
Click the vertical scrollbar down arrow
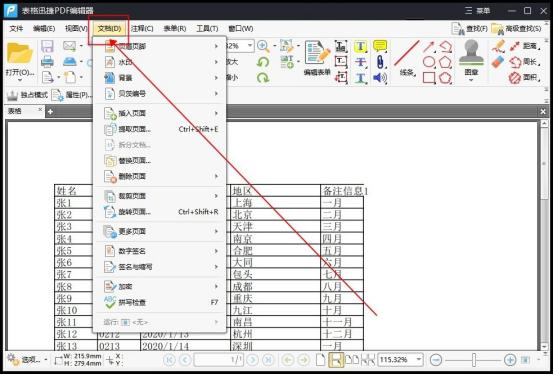pos(544,347)
